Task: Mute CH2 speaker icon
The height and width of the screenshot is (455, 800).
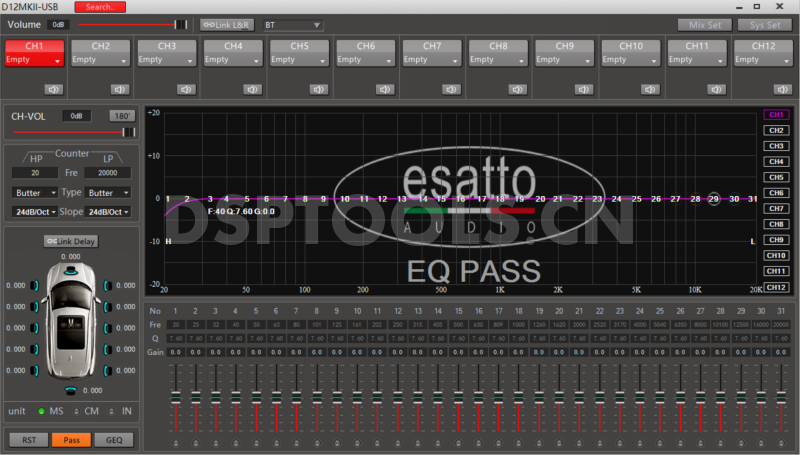Action: pos(119,90)
